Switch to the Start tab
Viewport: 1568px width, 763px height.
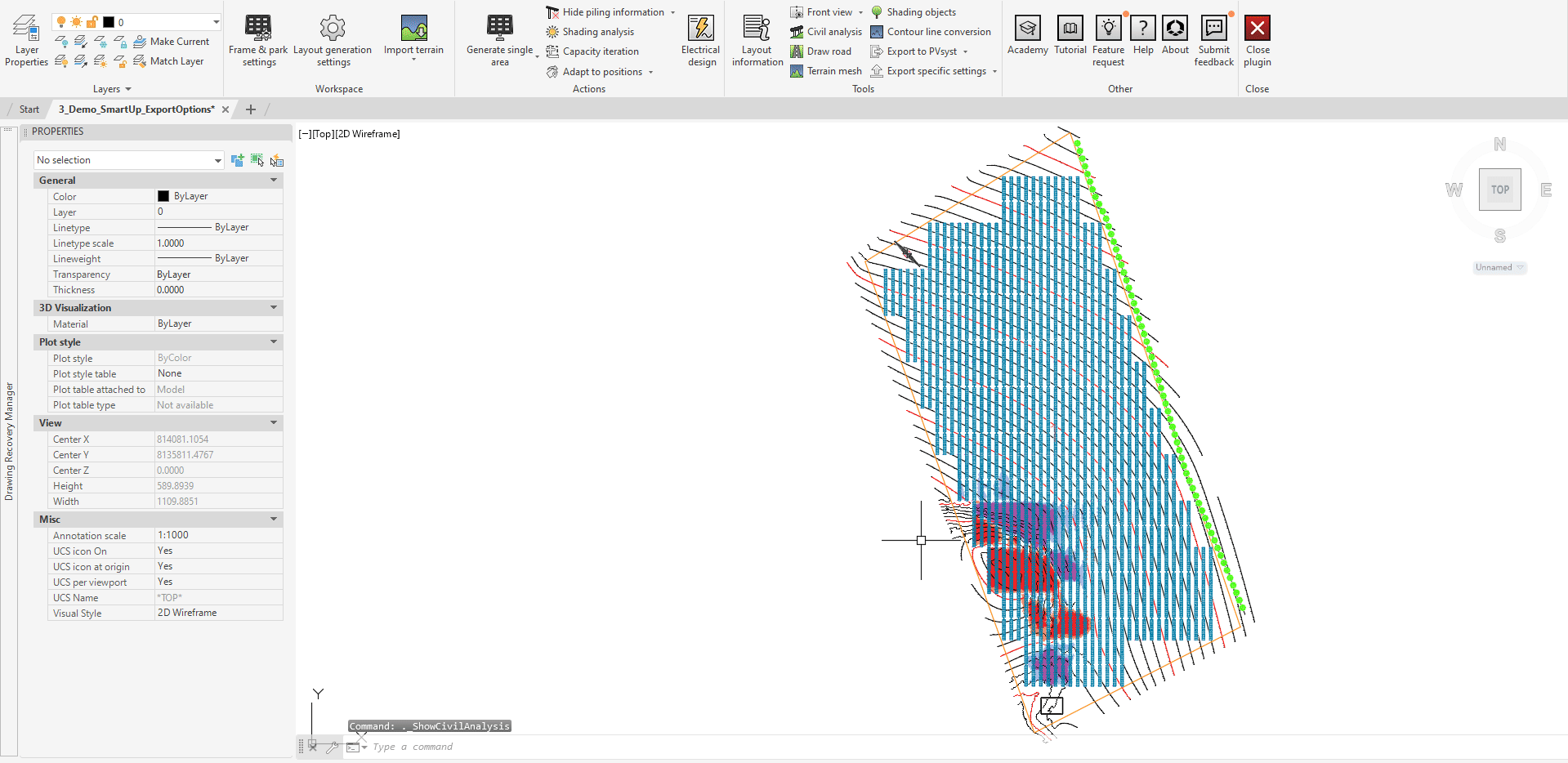click(x=29, y=109)
